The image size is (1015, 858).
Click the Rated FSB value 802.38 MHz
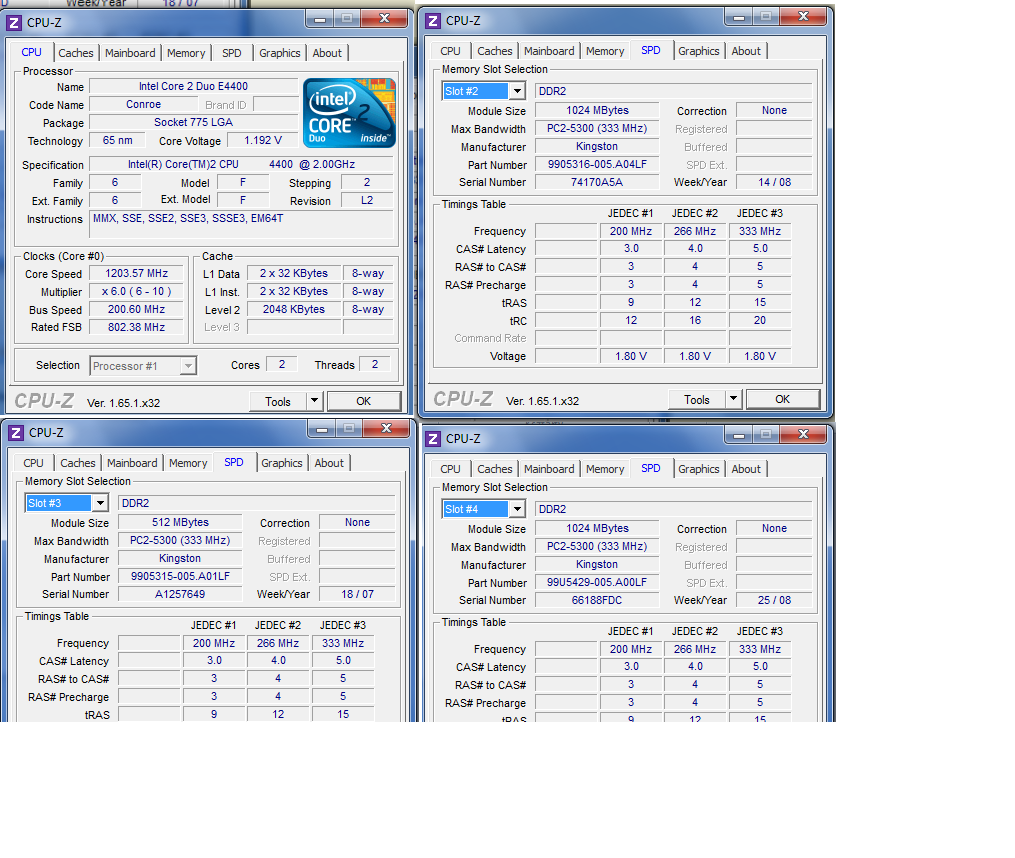[137, 328]
